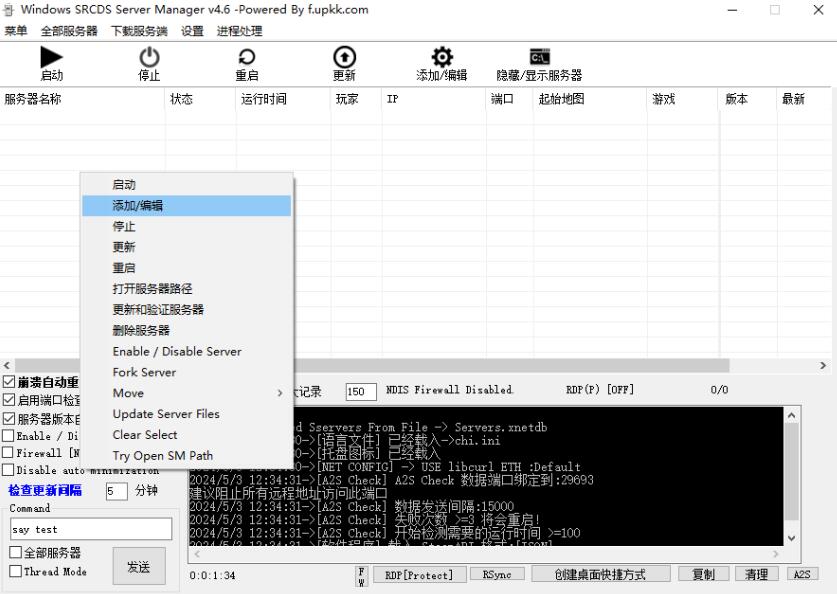
Task: Toggle the Firewall checkbox
Action: pyautogui.click(x=8, y=453)
